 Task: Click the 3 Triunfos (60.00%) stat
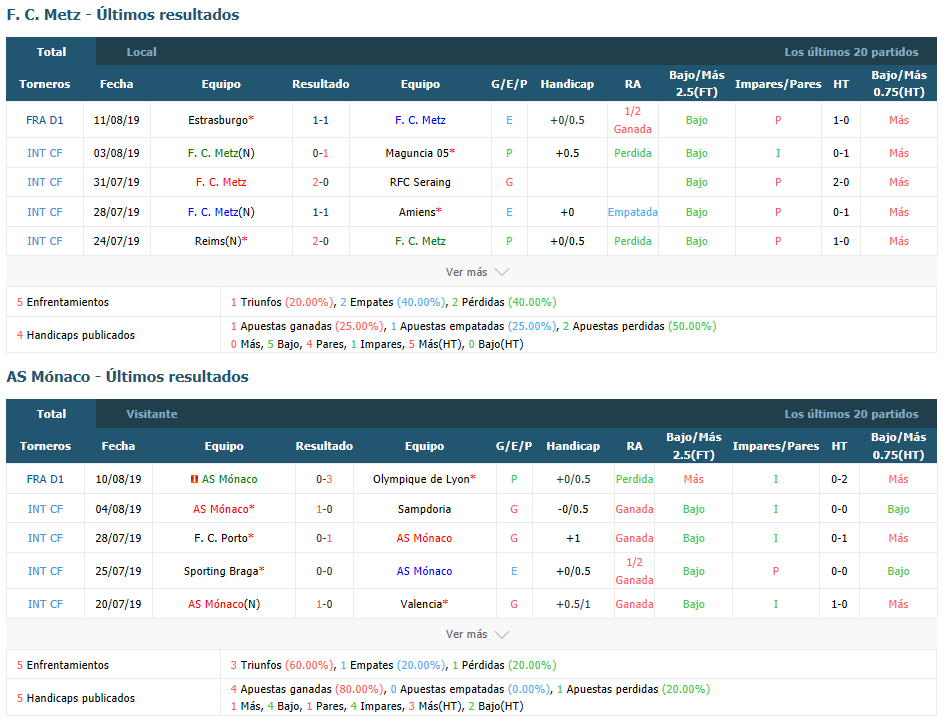(282, 665)
